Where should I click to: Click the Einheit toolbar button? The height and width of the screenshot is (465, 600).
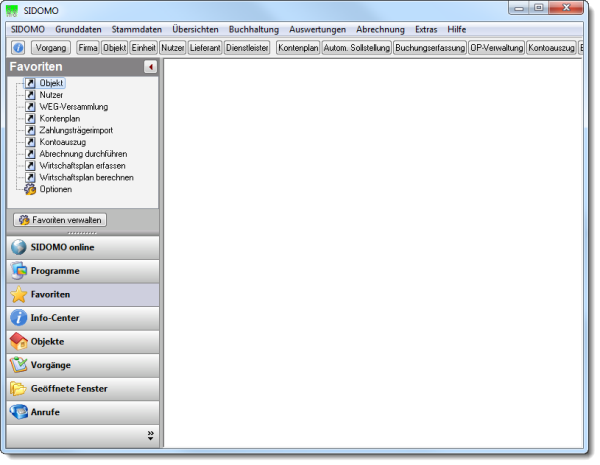pyautogui.click(x=143, y=48)
